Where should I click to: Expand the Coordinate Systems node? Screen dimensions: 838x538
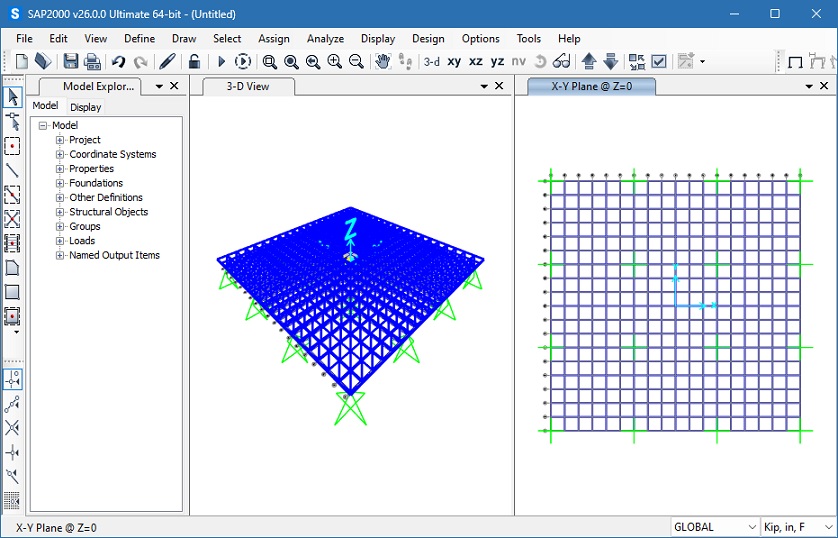[x=60, y=154]
